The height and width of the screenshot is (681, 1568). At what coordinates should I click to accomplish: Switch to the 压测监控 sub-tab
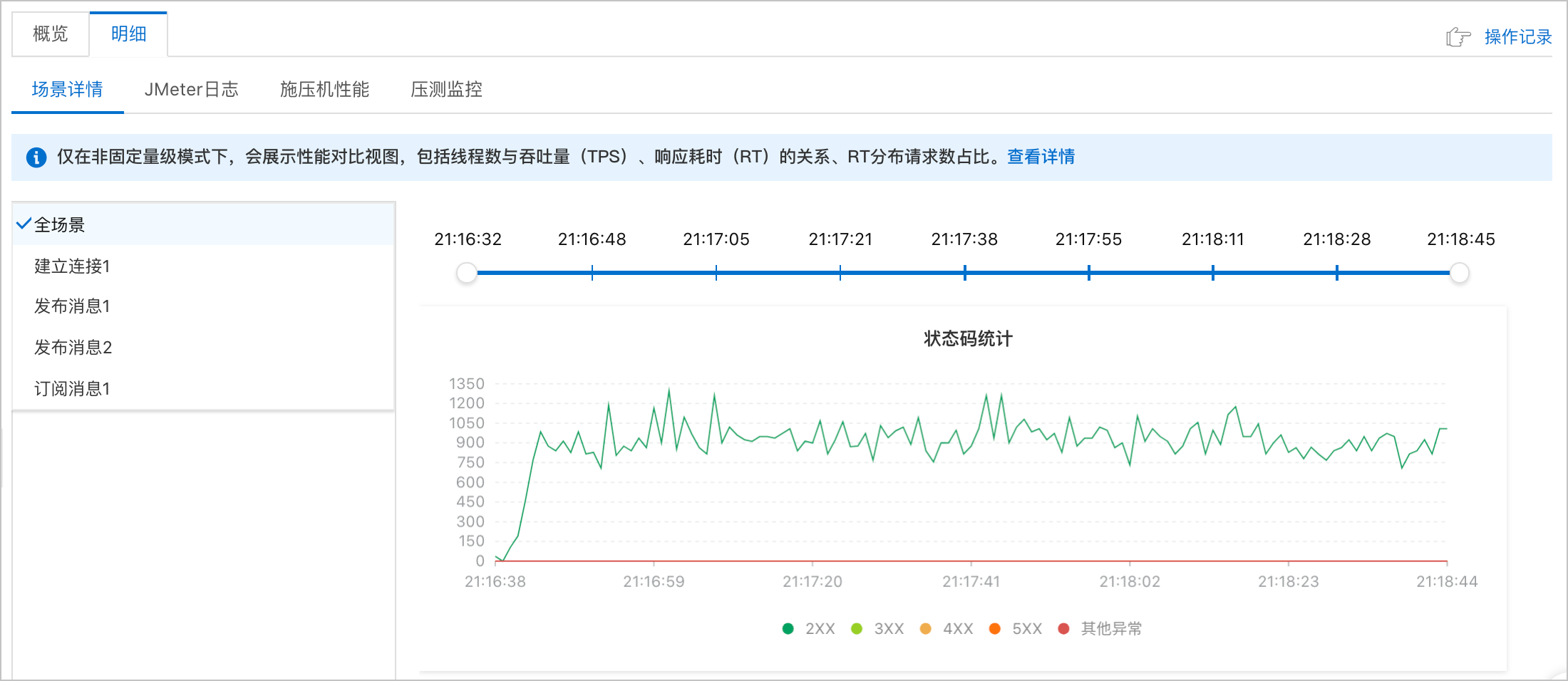pos(447,89)
